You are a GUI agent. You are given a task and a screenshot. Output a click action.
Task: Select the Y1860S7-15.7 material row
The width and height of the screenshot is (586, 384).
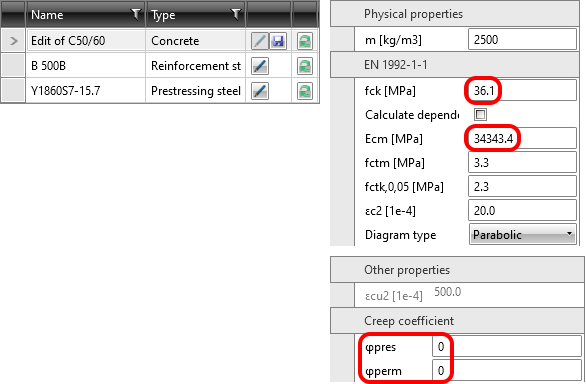tap(160, 91)
